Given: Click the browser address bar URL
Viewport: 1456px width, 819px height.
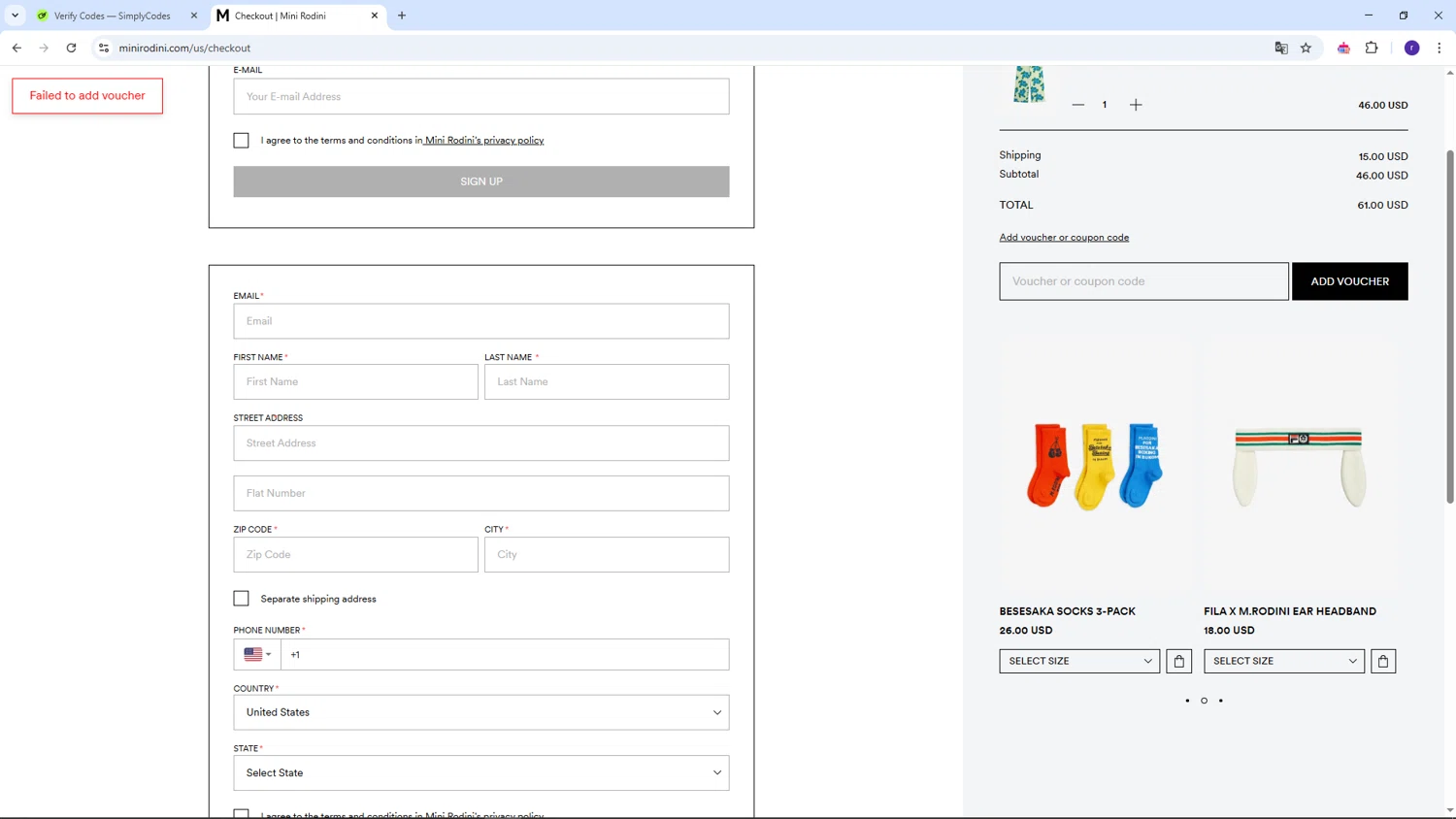Looking at the screenshot, I should click(x=184, y=48).
